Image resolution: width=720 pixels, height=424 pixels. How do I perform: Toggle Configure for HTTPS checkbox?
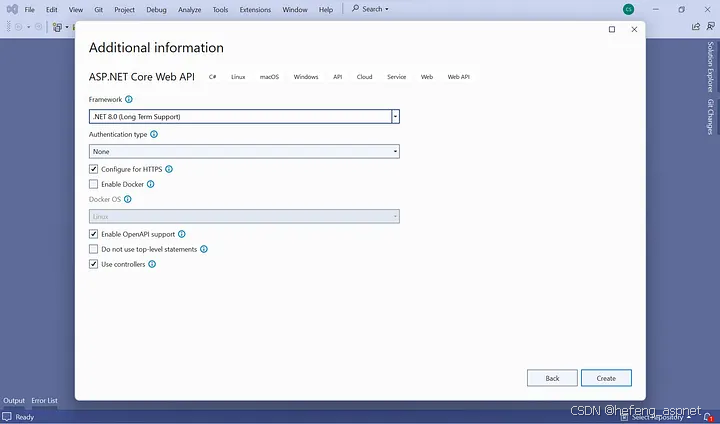[x=94, y=169]
